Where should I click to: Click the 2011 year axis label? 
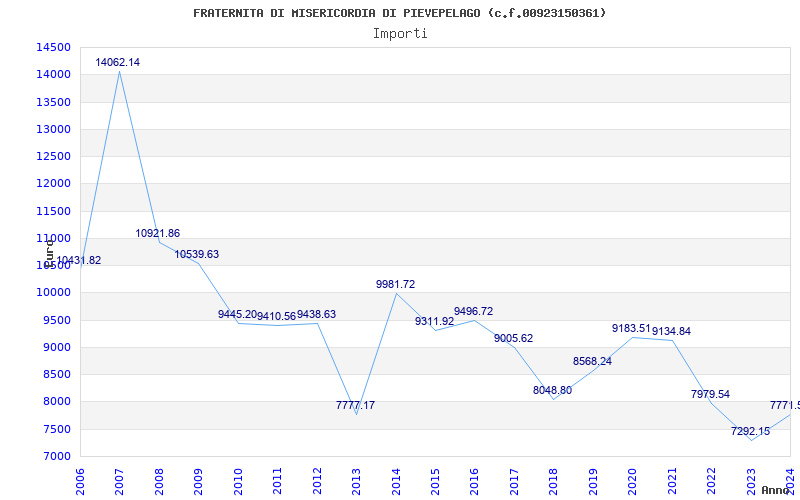tap(278, 482)
